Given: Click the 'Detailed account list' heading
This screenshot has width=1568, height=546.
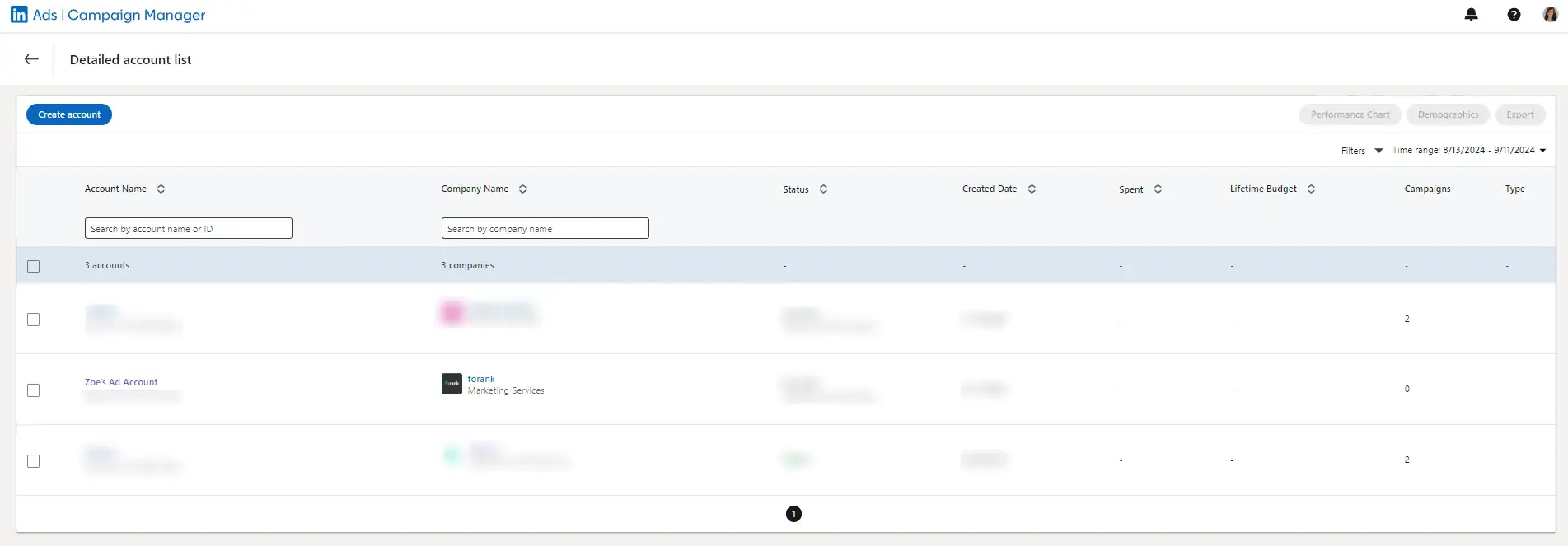Looking at the screenshot, I should pos(130,59).
